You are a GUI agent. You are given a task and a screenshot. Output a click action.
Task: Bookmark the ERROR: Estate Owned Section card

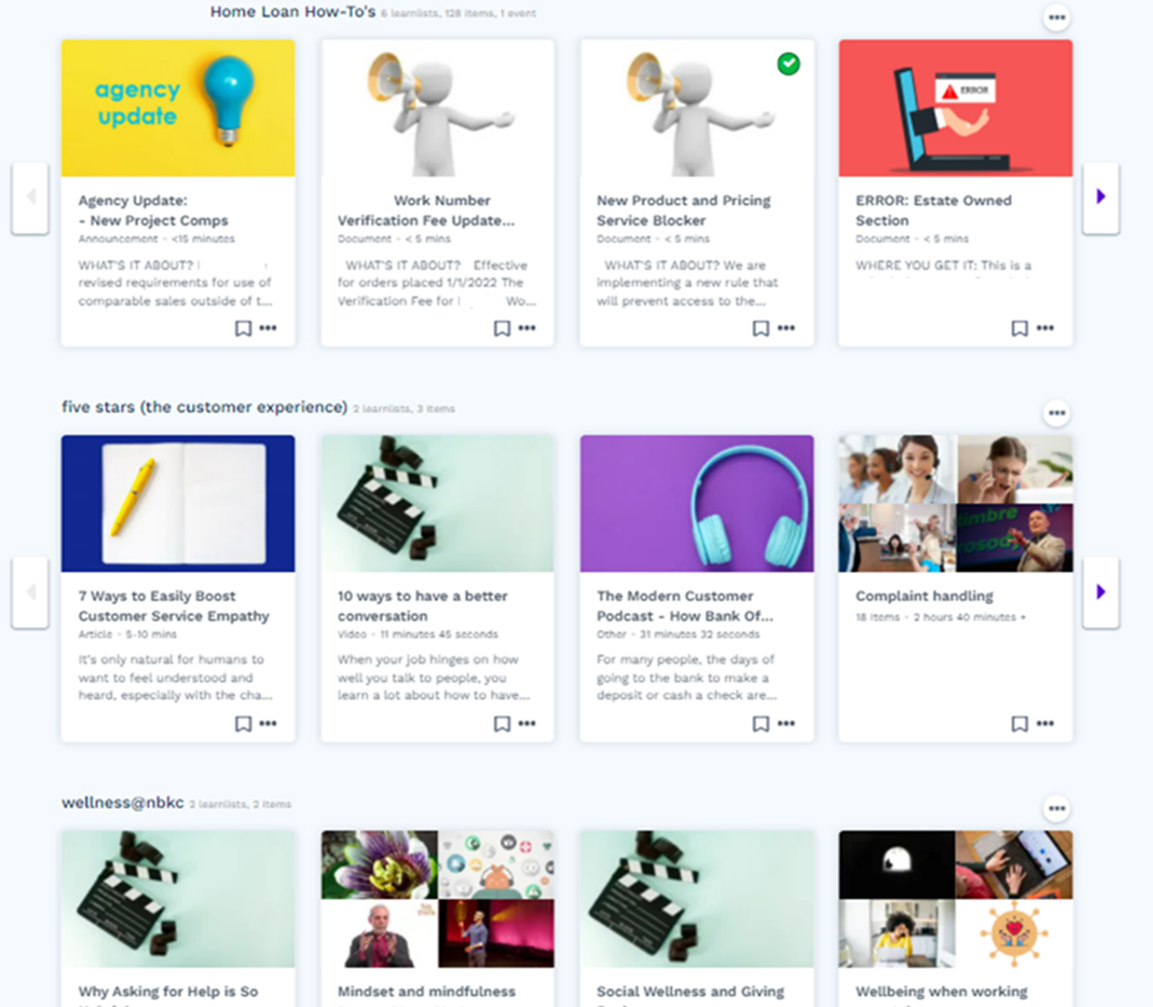pos(1020,328)
